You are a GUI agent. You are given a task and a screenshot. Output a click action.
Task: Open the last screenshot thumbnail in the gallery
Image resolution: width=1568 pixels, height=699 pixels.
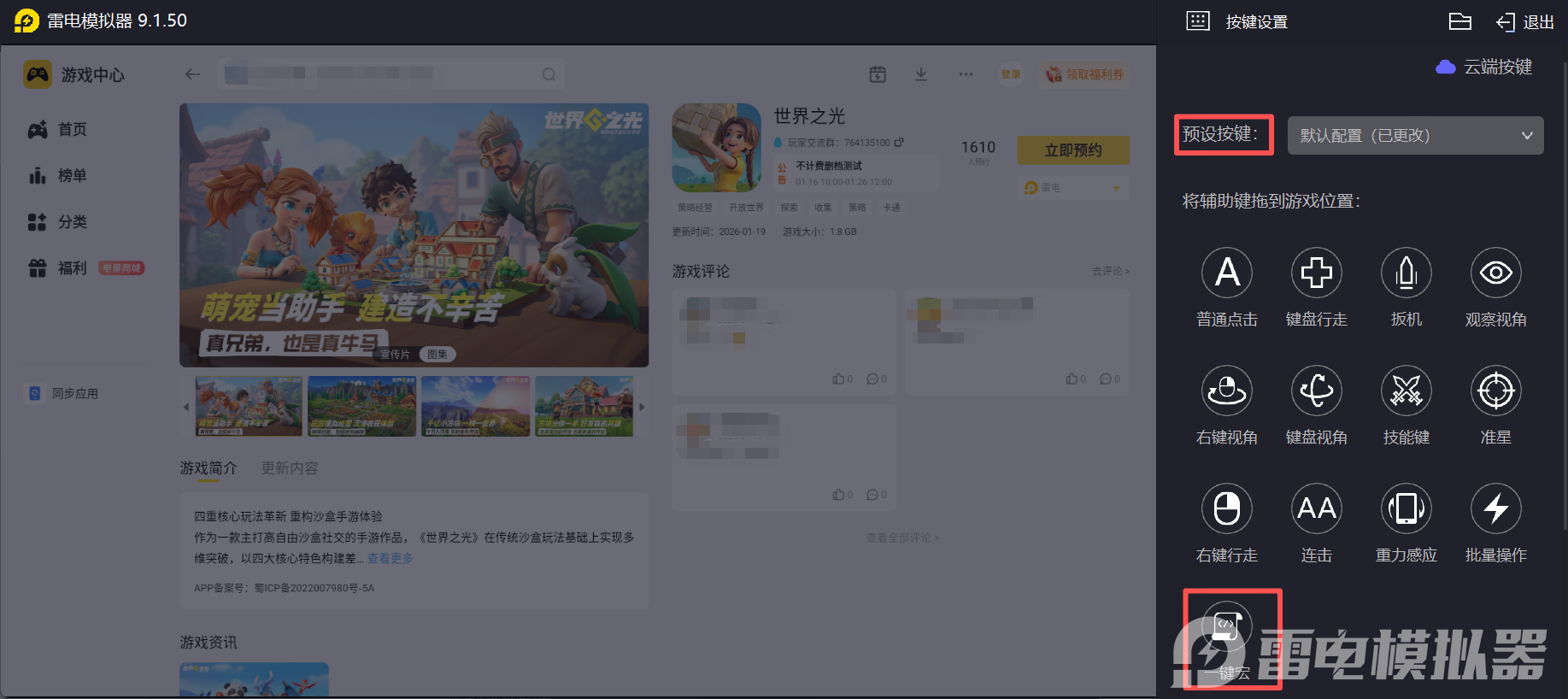click(584, 407)
